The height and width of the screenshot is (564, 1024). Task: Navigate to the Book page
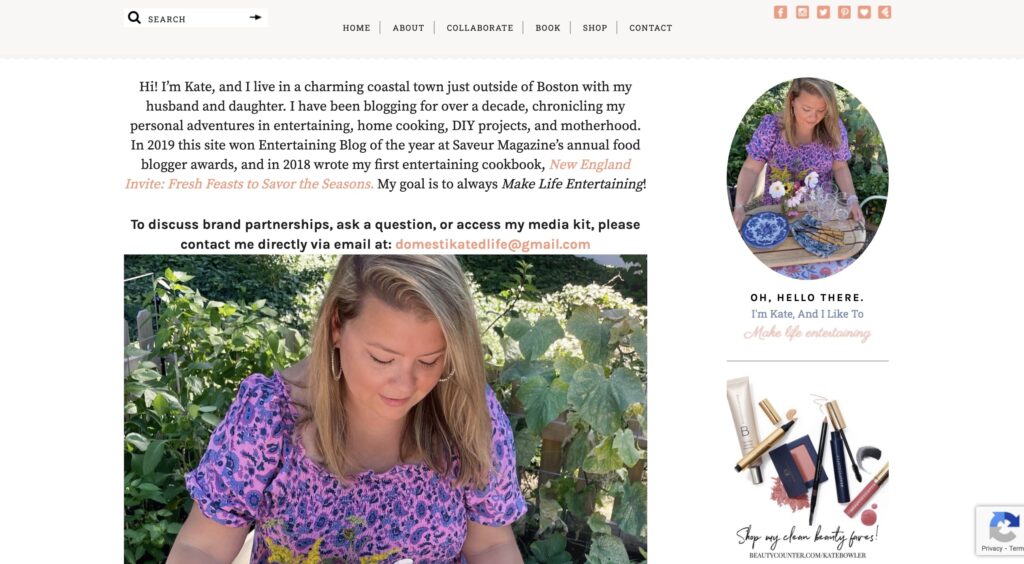(548, 28)
